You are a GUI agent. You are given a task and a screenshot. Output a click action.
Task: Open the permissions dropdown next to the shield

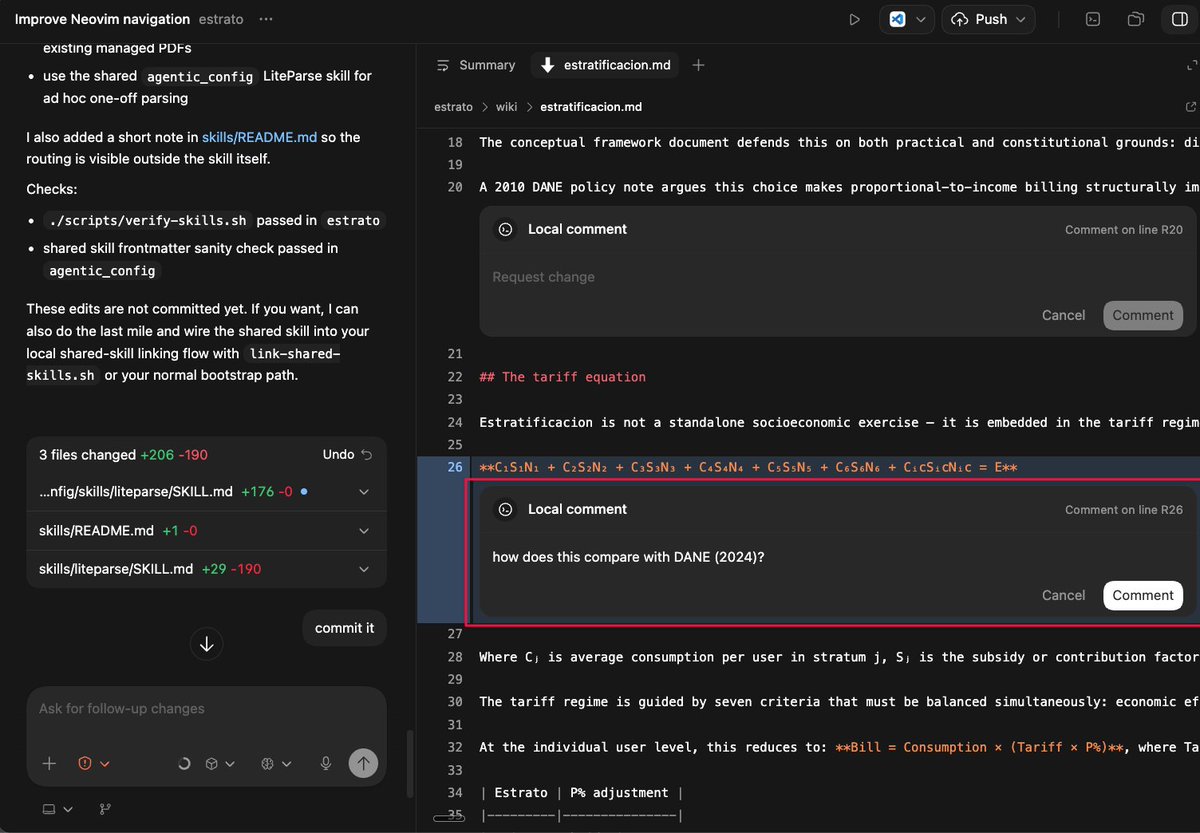point(105,764)
